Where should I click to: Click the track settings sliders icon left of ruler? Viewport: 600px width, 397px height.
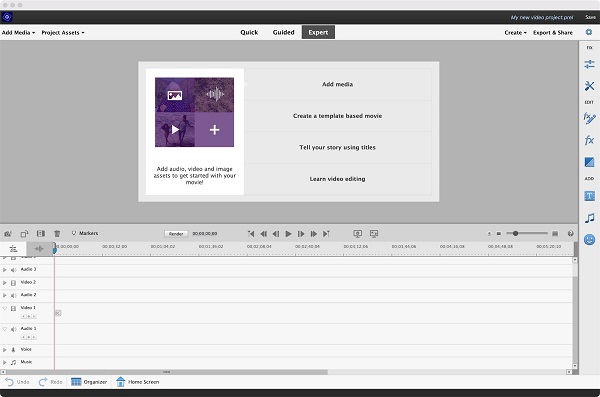pyautogui.click(x=13, y=249)
